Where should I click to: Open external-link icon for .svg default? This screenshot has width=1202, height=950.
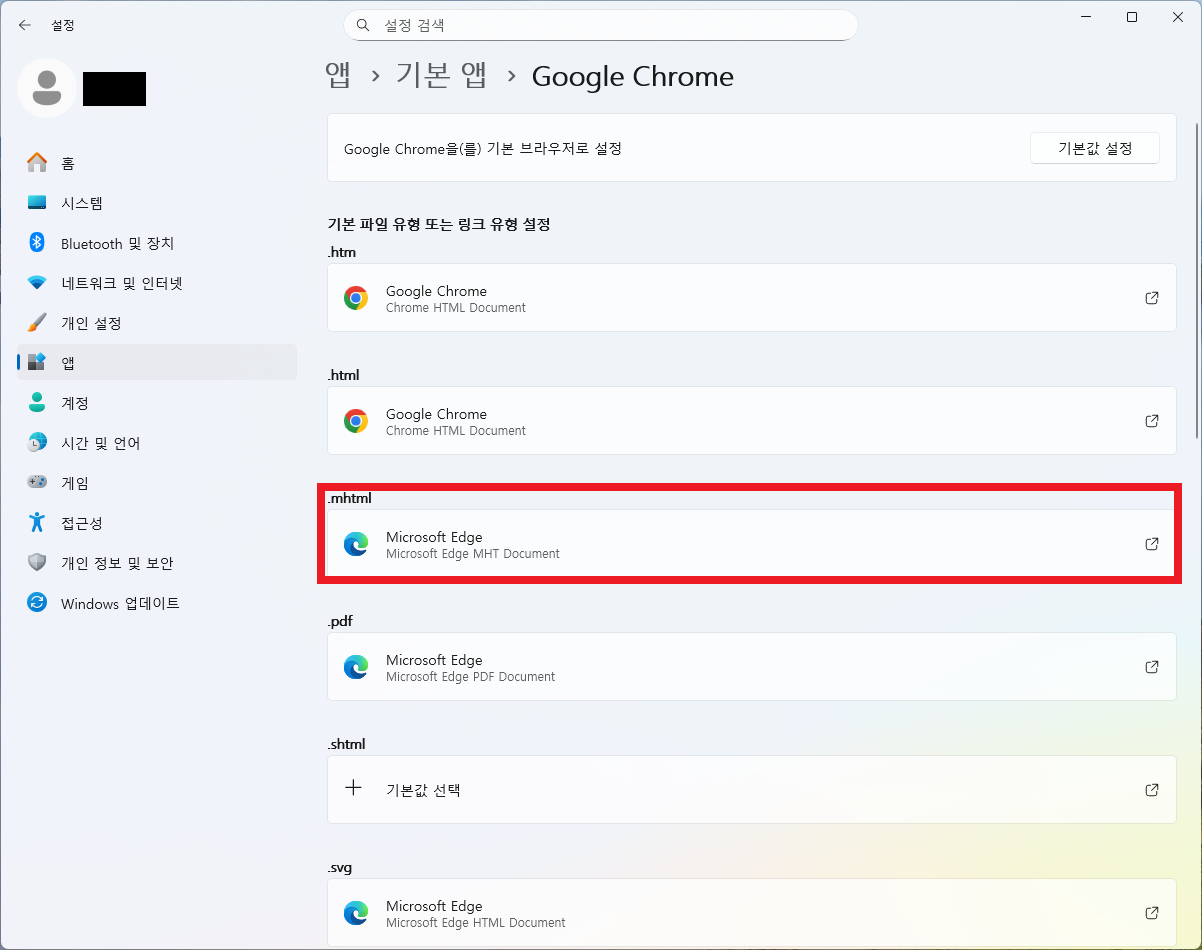(1152, 913)
